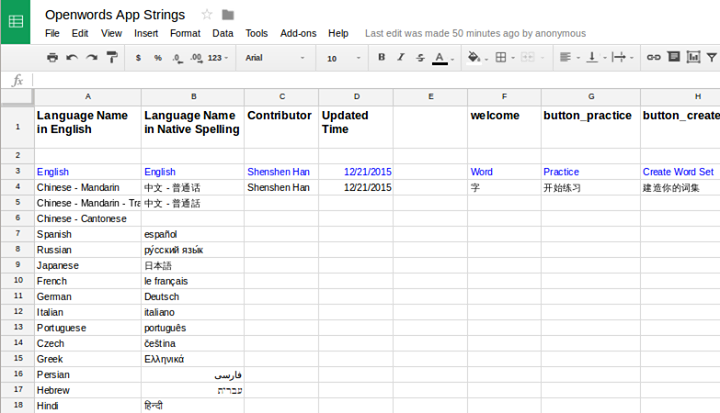
Task: Click the Filter icon
Action: (712, 57)
